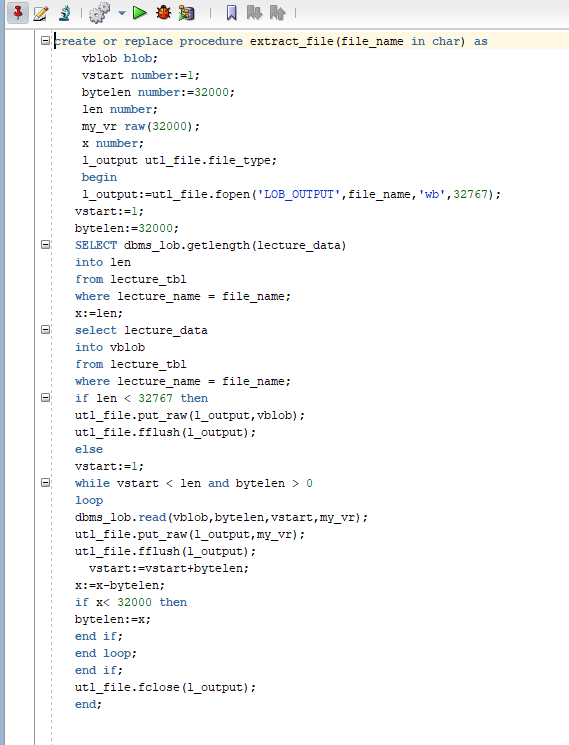Collapse the while vstart loop block
Viewport: 569px width, 745px height.
click(46, 482)
